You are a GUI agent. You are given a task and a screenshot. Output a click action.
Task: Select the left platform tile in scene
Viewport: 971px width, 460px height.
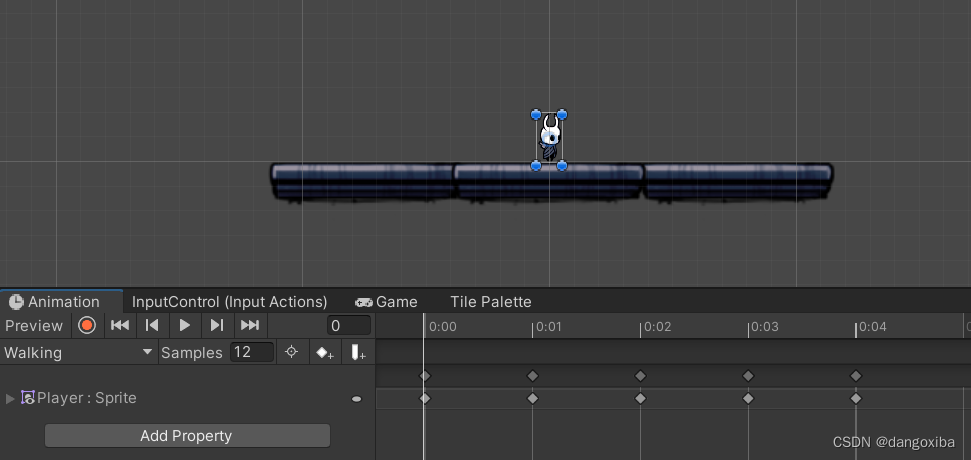(363, 182)
